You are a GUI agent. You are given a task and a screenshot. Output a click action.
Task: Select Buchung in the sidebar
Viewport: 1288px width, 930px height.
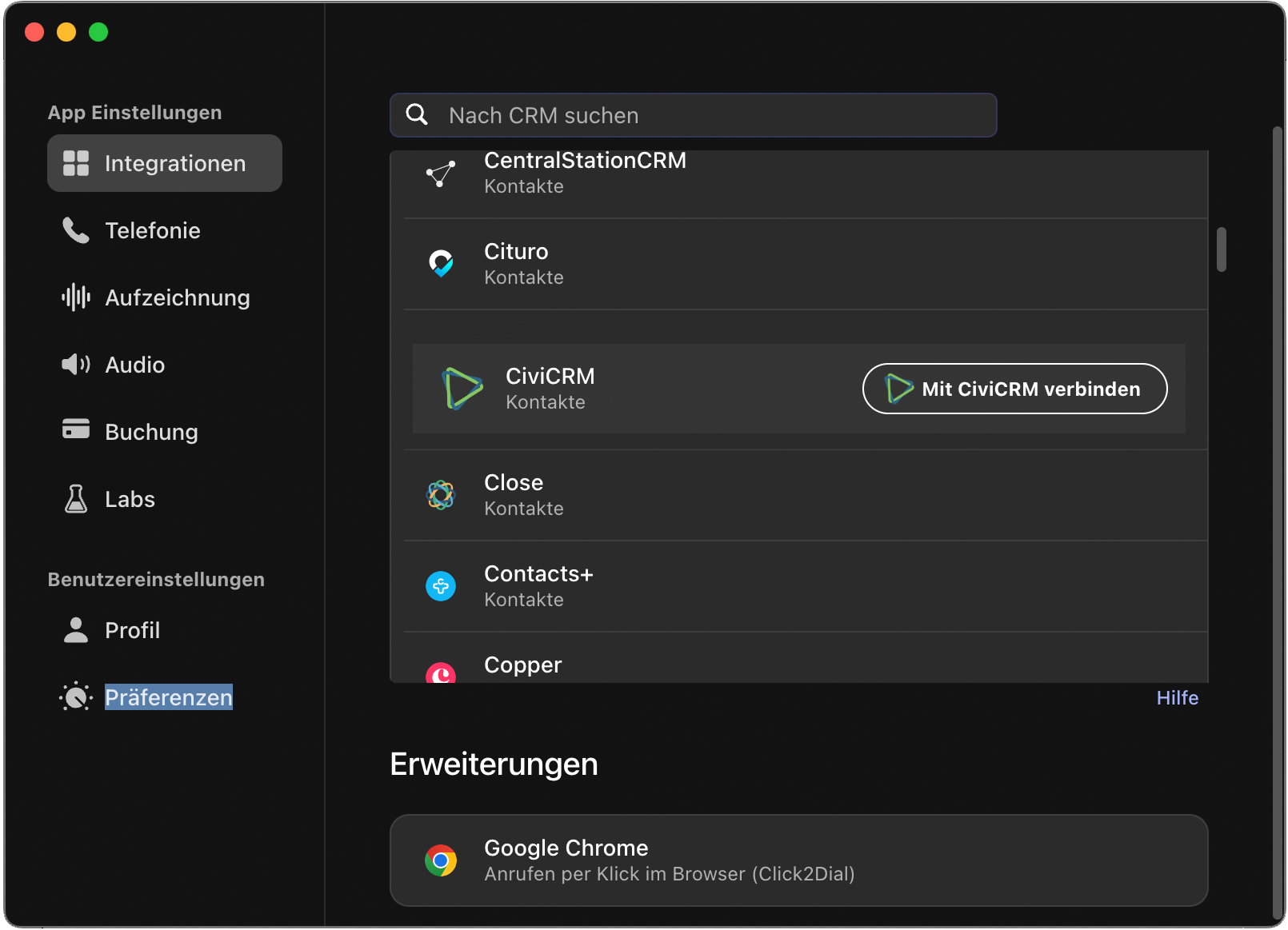coord(165,432)
